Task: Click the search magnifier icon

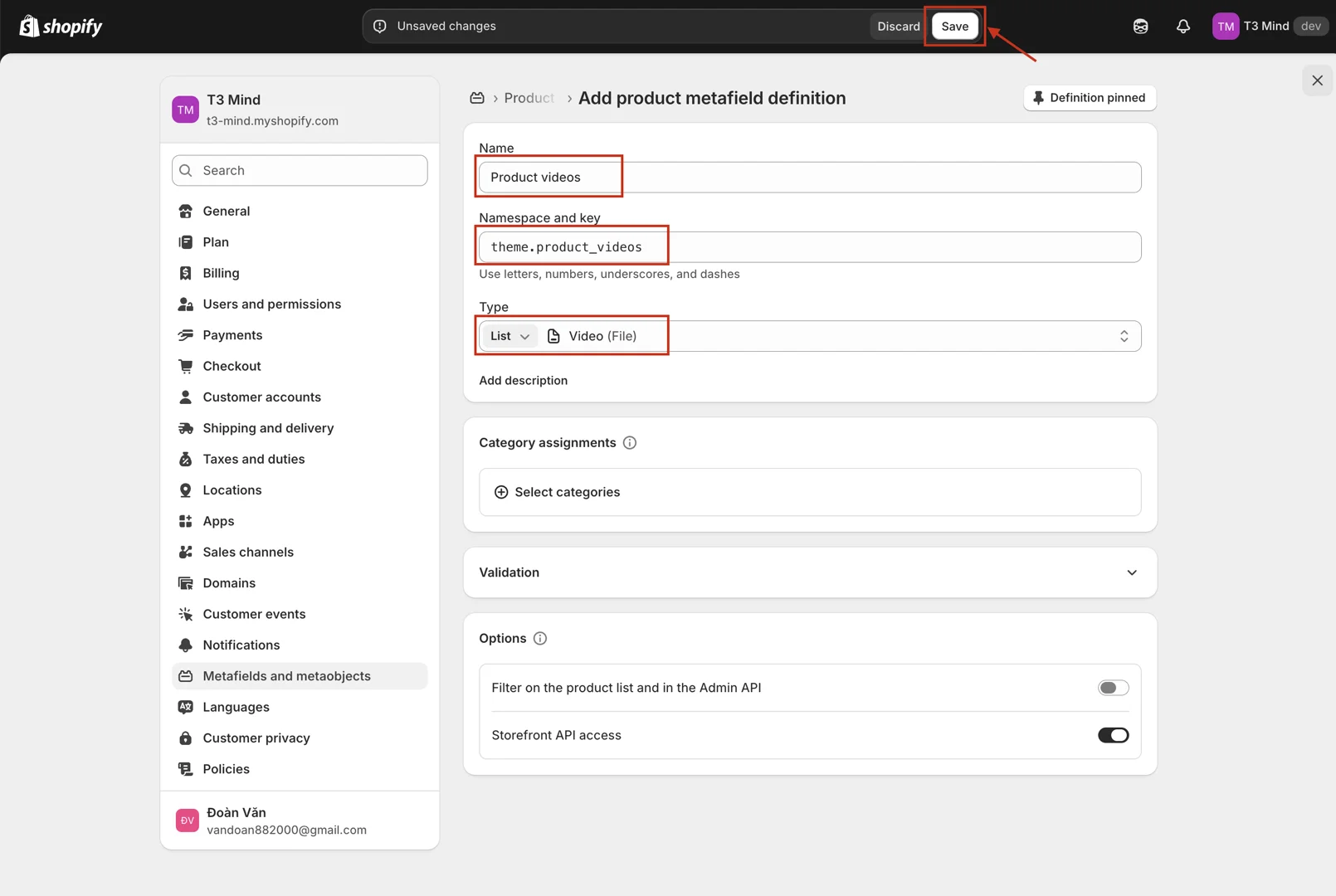Action: tap(186, 170)
